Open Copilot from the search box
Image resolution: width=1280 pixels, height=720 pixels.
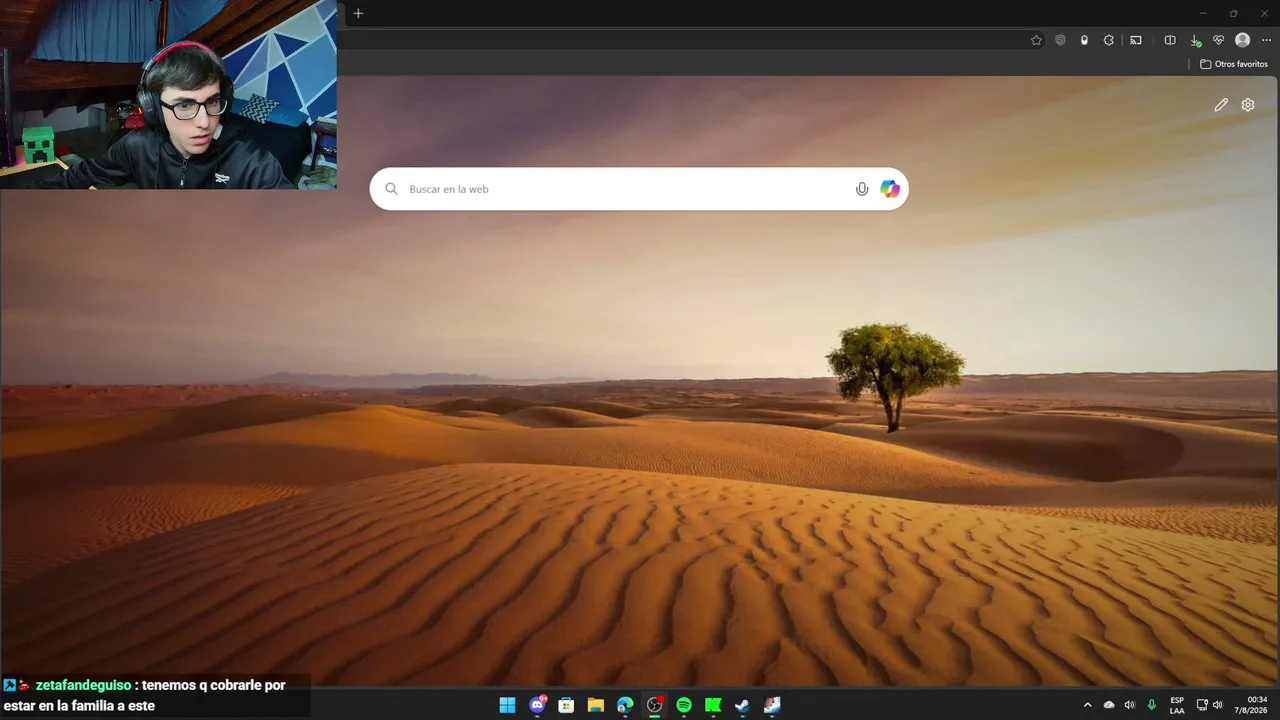[x=890, y=189]
